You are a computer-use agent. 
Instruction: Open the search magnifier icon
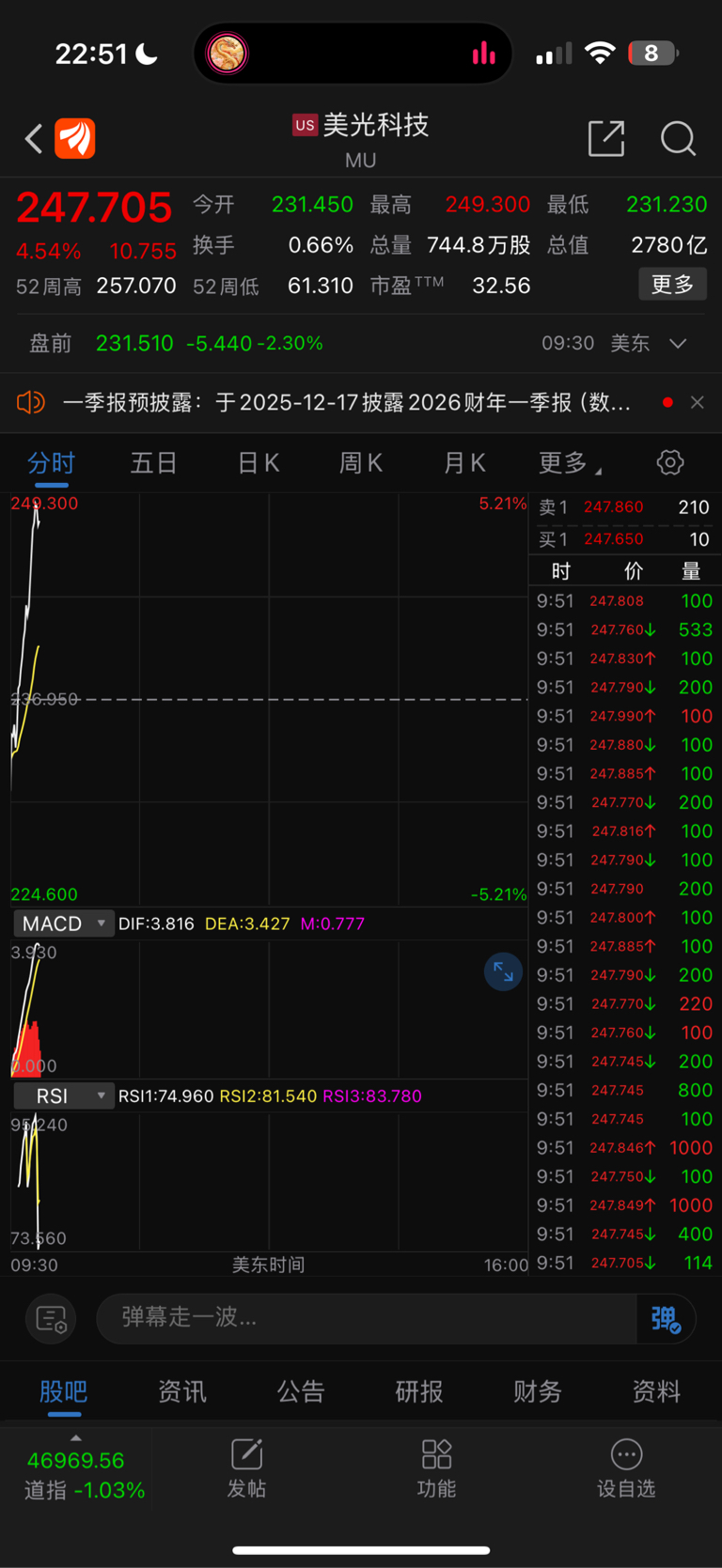[678, 138]
